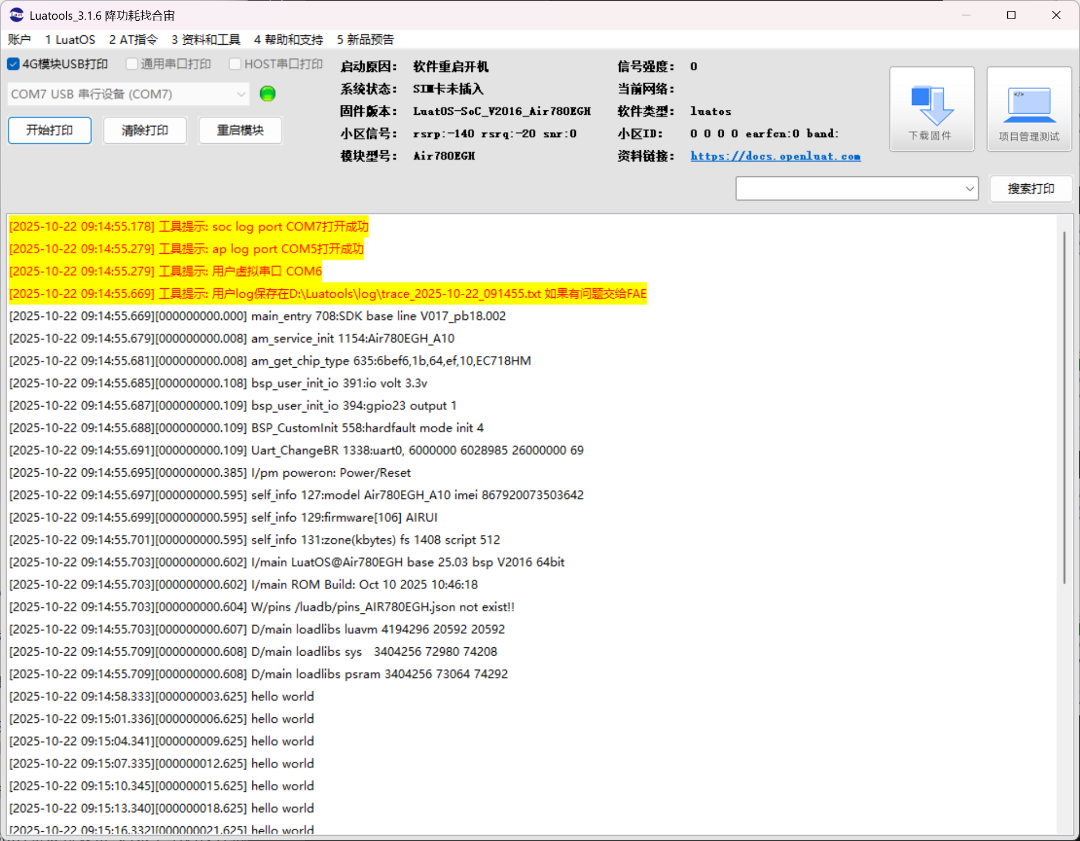Open the 4 帮助和支持 menu
This screenshot has width=1080, height=841.
tap(288, 39)
